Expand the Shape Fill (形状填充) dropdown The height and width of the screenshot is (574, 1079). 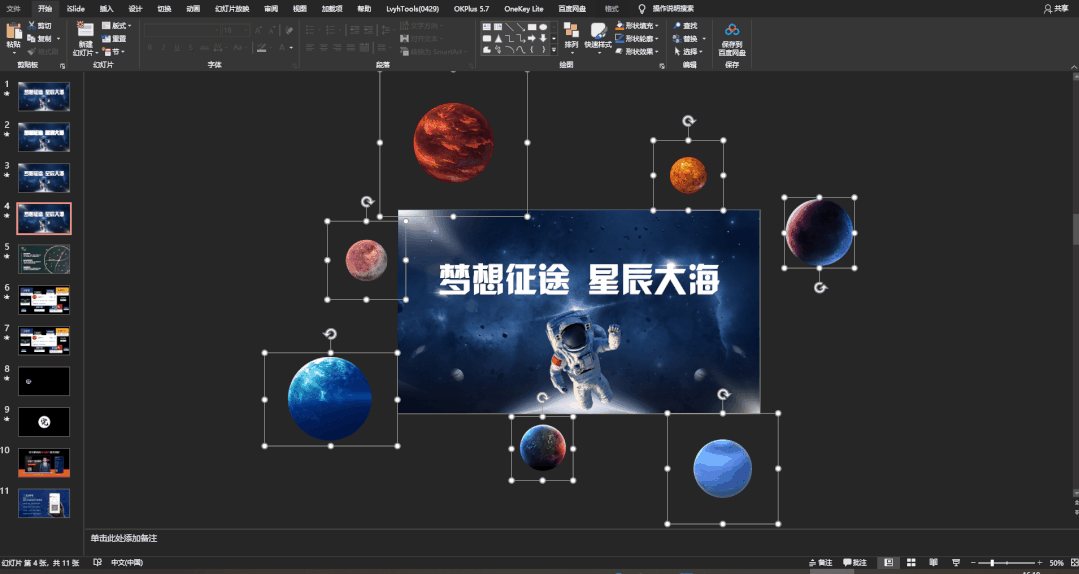[658, 26]
